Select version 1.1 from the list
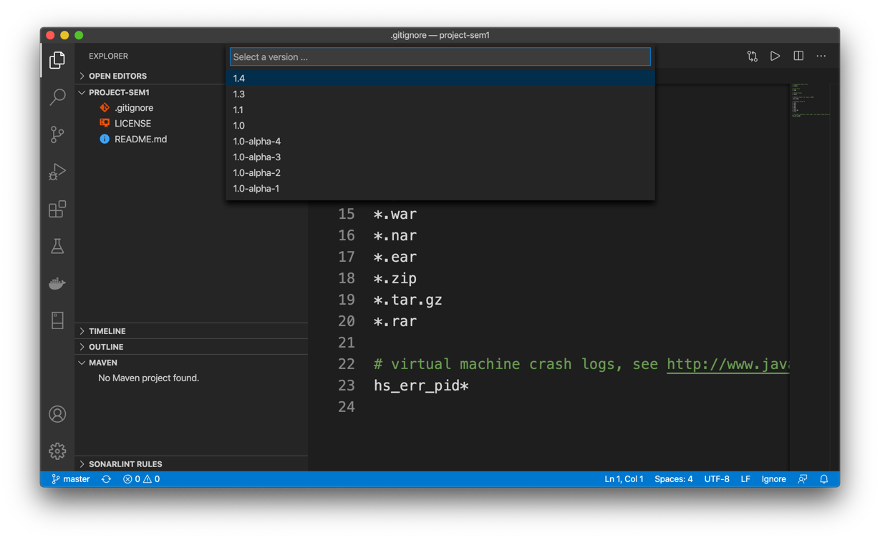Image resolution: width=880 pixels, height=540 pixels. 440,109
